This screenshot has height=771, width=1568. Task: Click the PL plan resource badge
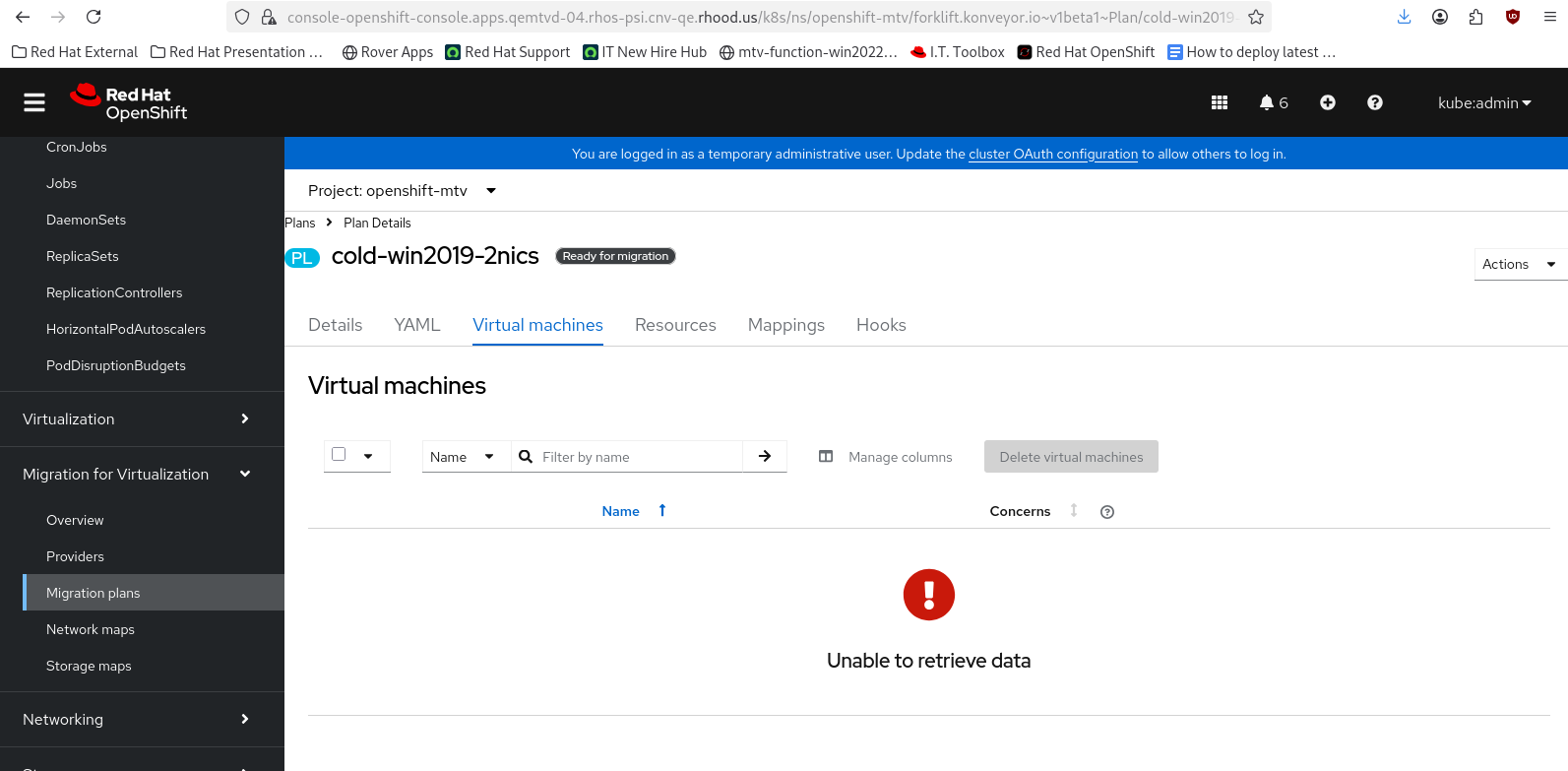click(302, 258)
